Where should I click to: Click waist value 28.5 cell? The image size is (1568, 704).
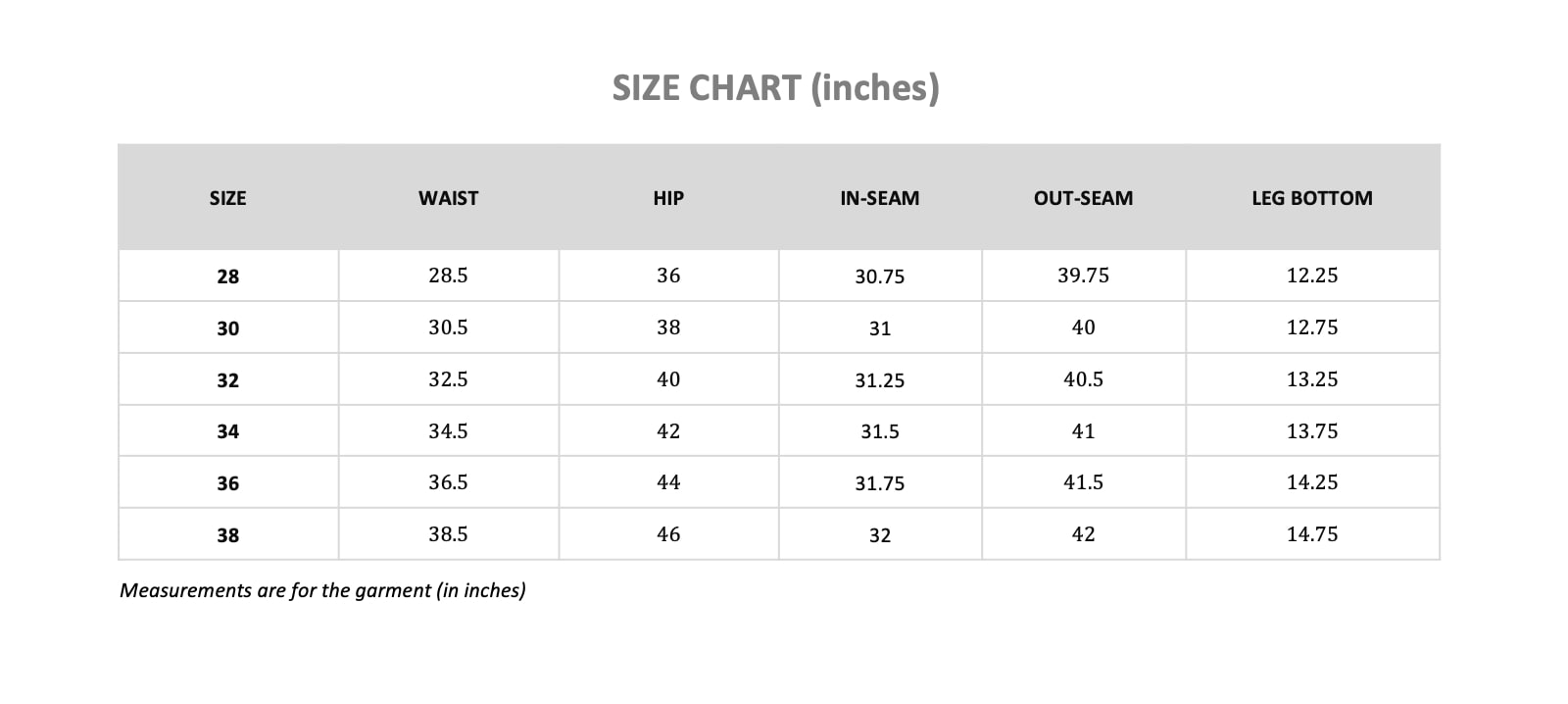click(448, 276)
